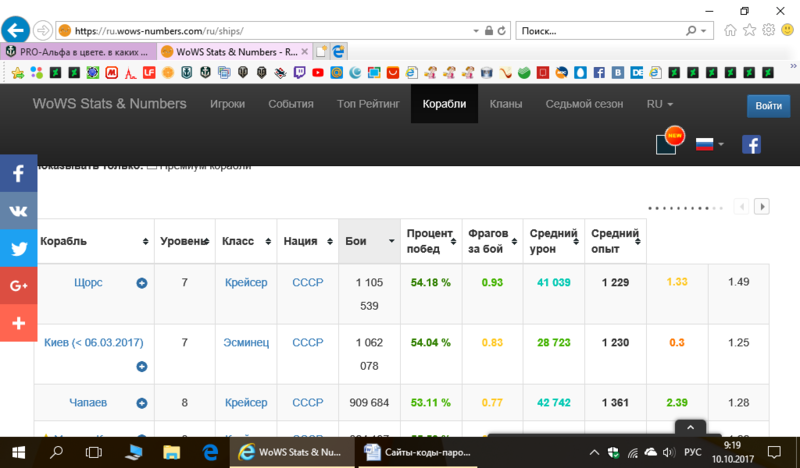Open the Седьмой сезон menu item
This screenshot has width=800, height=468.
click(584, 104)
